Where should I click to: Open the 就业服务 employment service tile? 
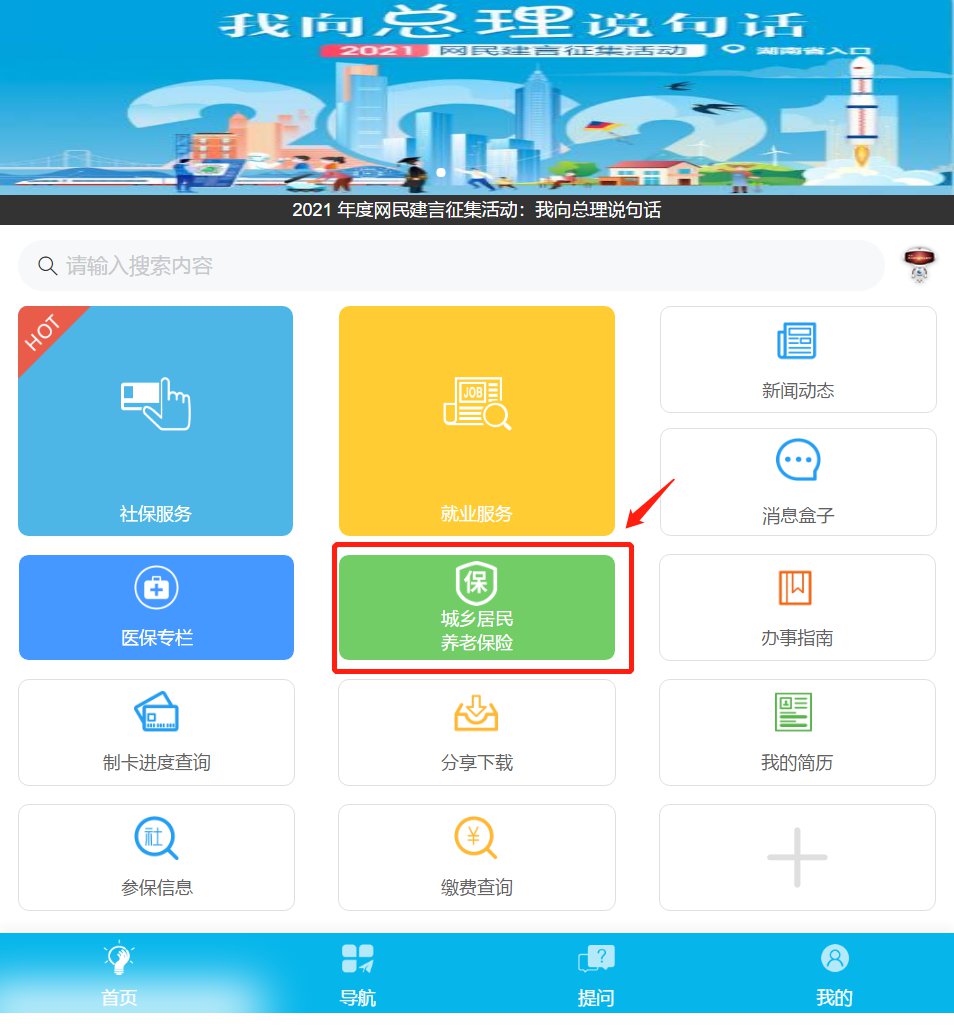477,421
